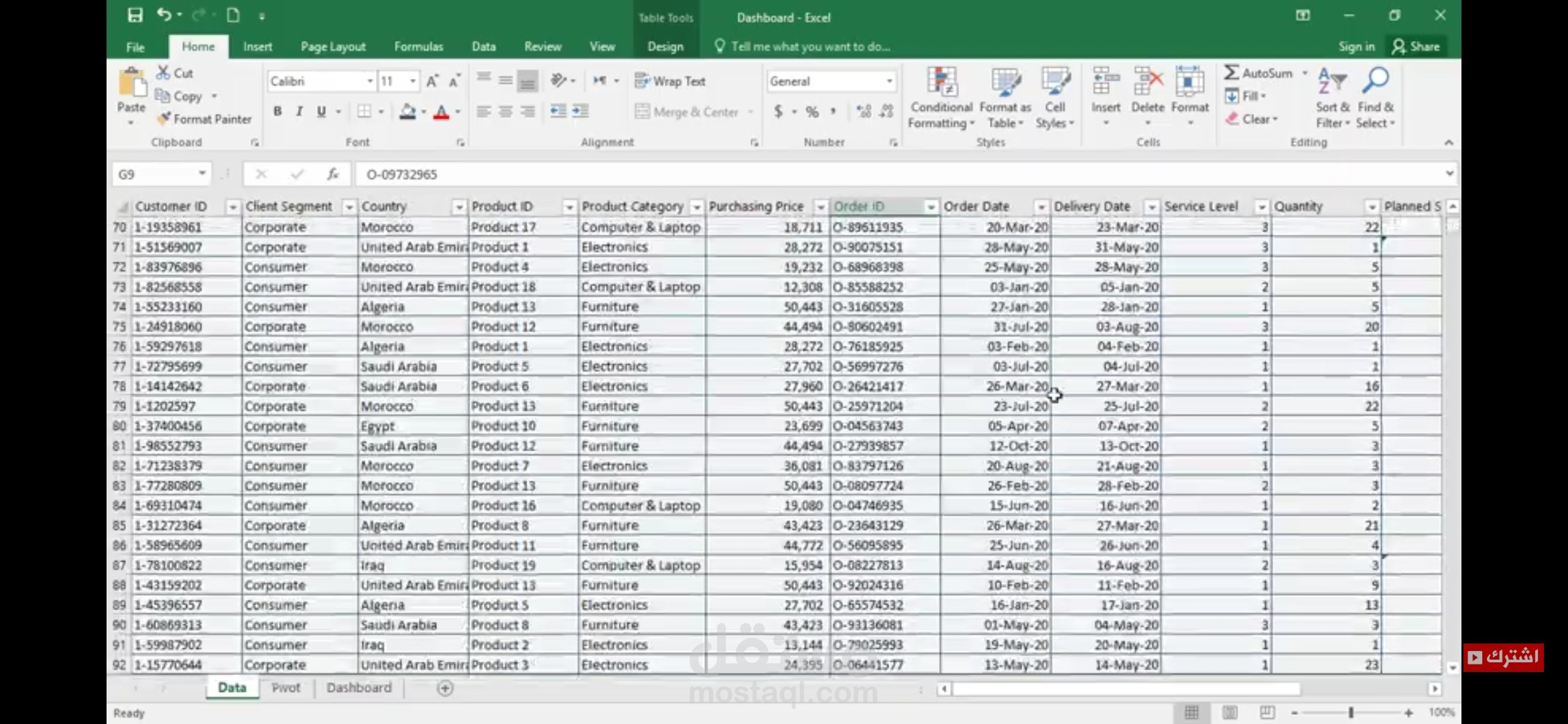The height and width of the screenshot is (724, 1568).
Task: Open the Country column filter dropdown
Action: pos(458,207)
